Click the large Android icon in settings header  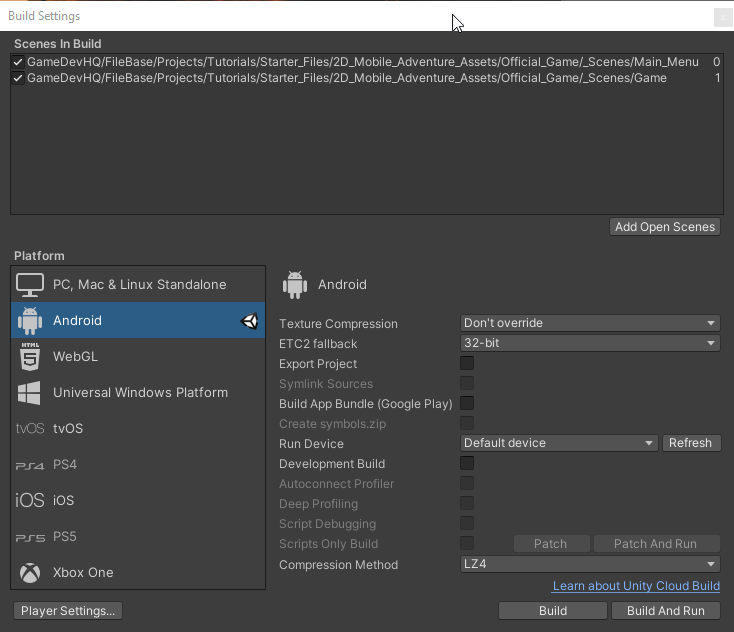tap(295, 285)
